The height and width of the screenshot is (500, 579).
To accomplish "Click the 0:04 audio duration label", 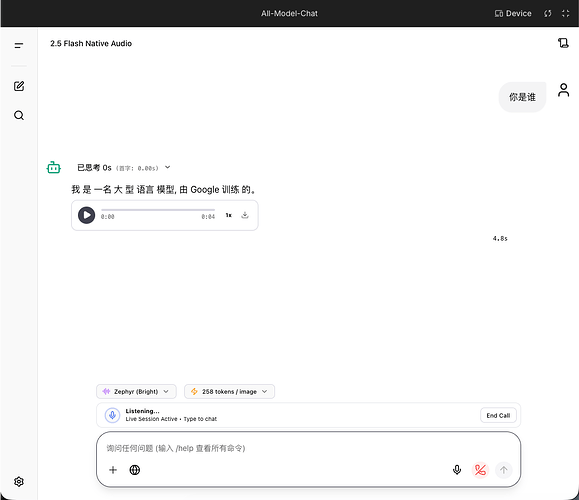I will click(x=208, y=217).
